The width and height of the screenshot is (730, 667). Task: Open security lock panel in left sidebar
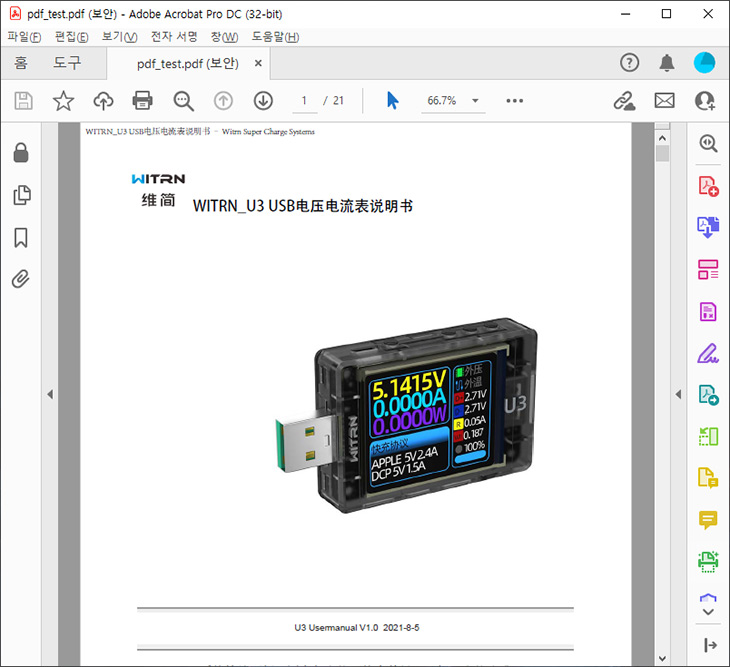[x=21, y=152]
